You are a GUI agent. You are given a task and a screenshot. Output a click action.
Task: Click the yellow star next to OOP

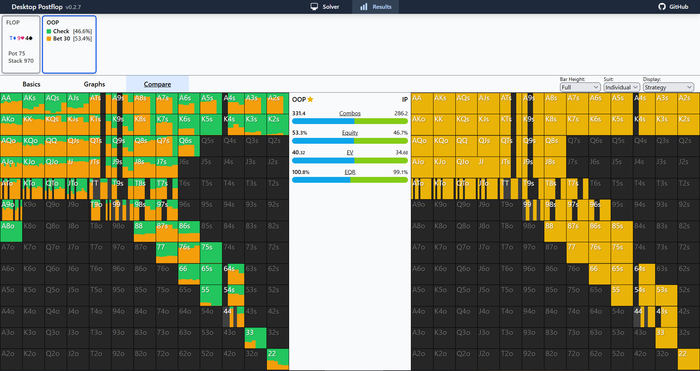pyautogui.click(x=310, y=100)
